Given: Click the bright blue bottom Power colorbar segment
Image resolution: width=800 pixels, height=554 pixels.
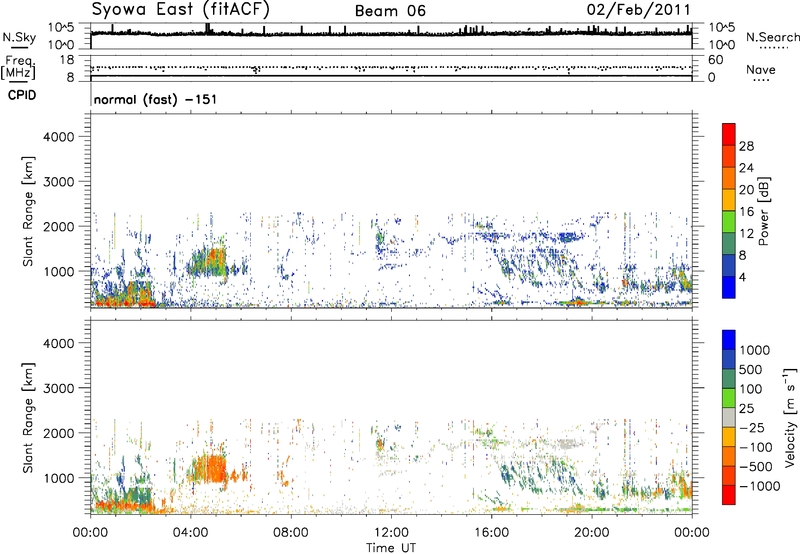Looking at the screenshot, I should [x=729, y=287].
